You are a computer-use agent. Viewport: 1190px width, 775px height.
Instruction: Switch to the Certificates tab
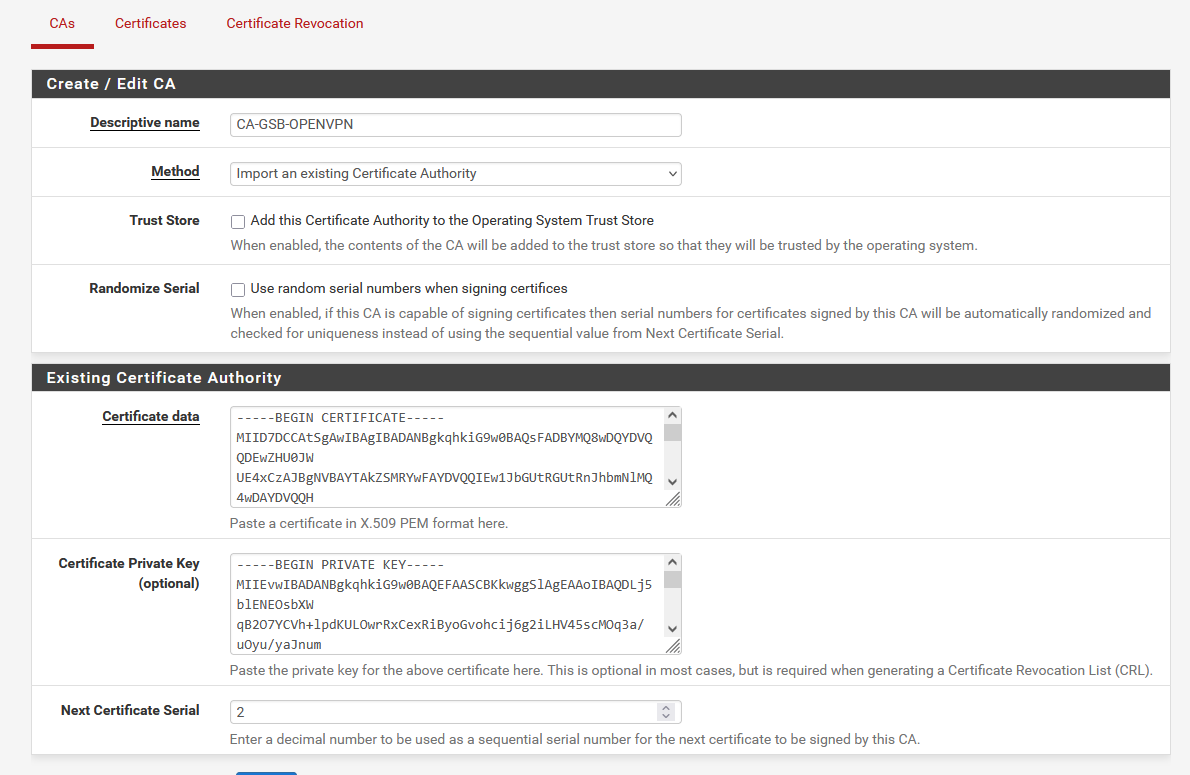[150, 22]
